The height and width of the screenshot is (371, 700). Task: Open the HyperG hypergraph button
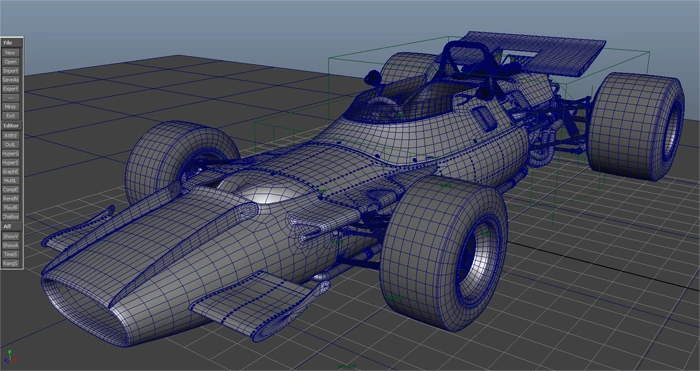(11, 154)
